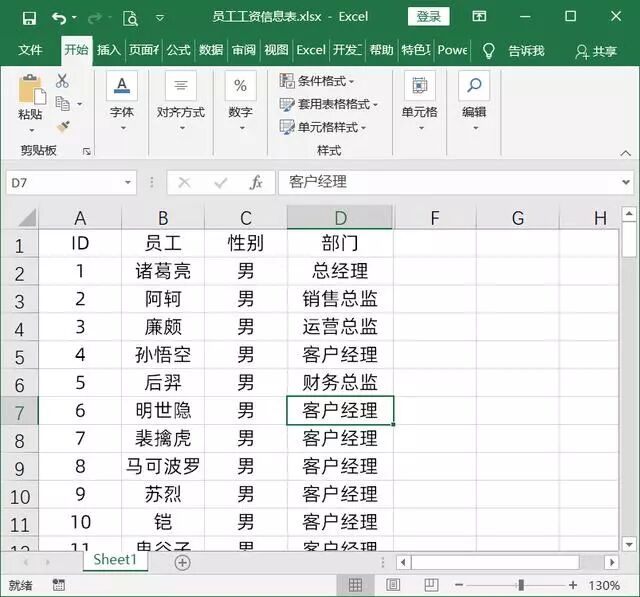Expand the formula bar
Image resolution: width=640 pixels, height=597 pixels.
click(x=626, y=182)
